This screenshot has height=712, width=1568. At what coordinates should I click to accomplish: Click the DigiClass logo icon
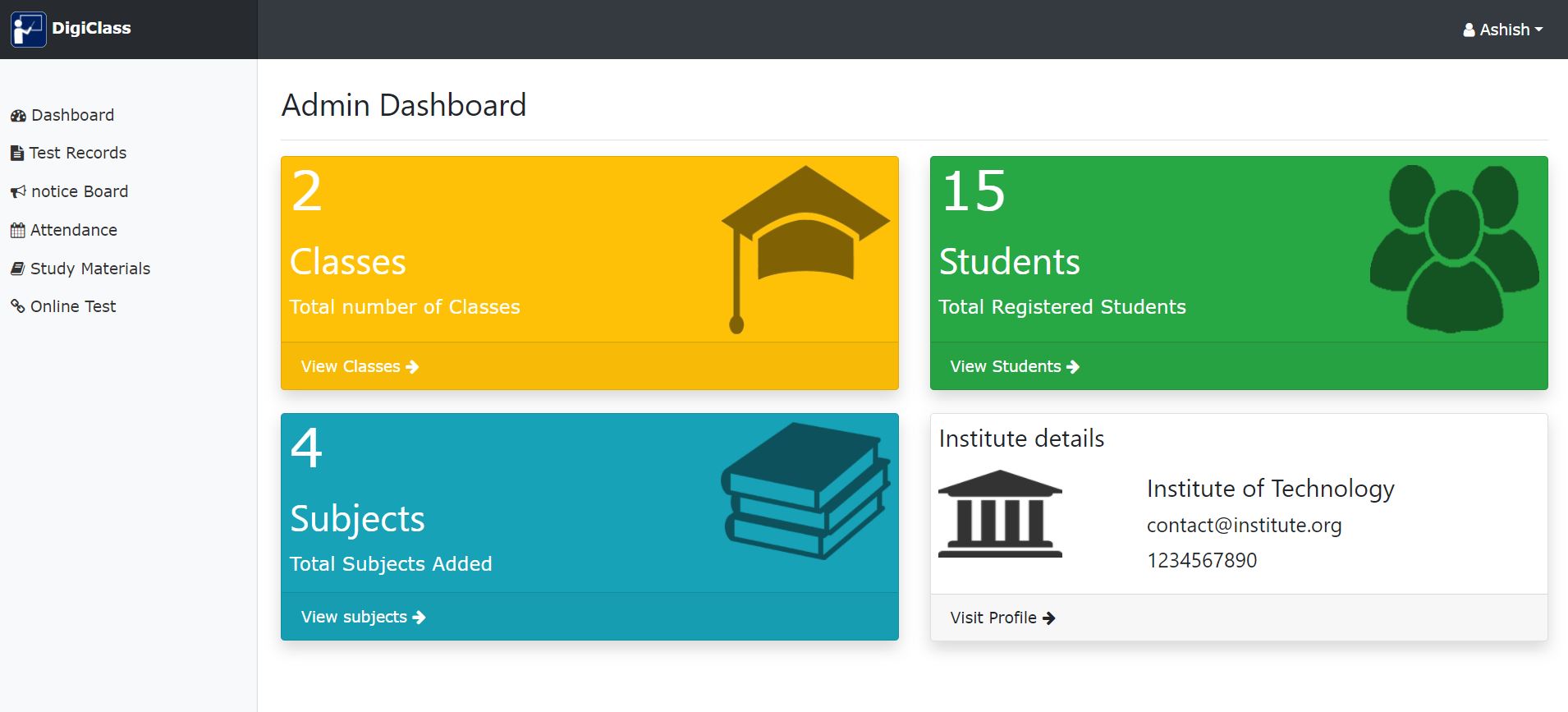click(28, 30)
